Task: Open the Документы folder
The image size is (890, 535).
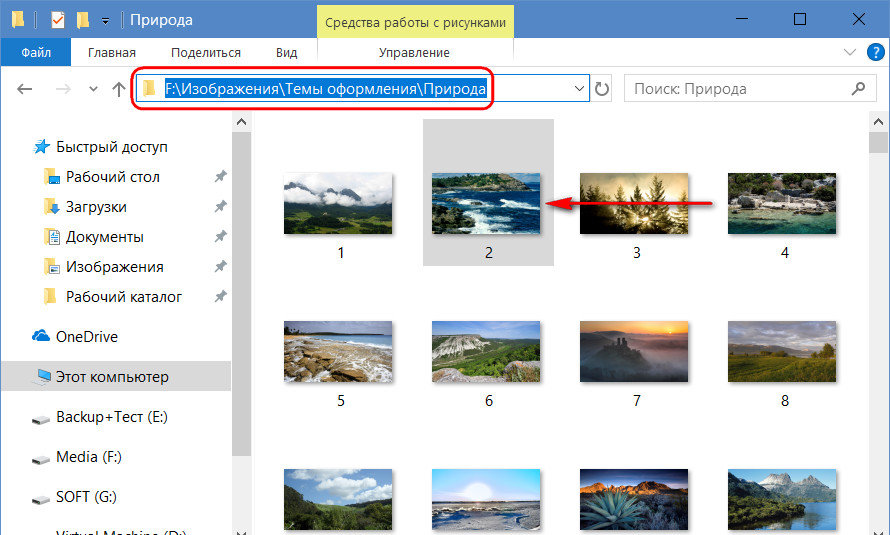Action: (x=104, y=237)
